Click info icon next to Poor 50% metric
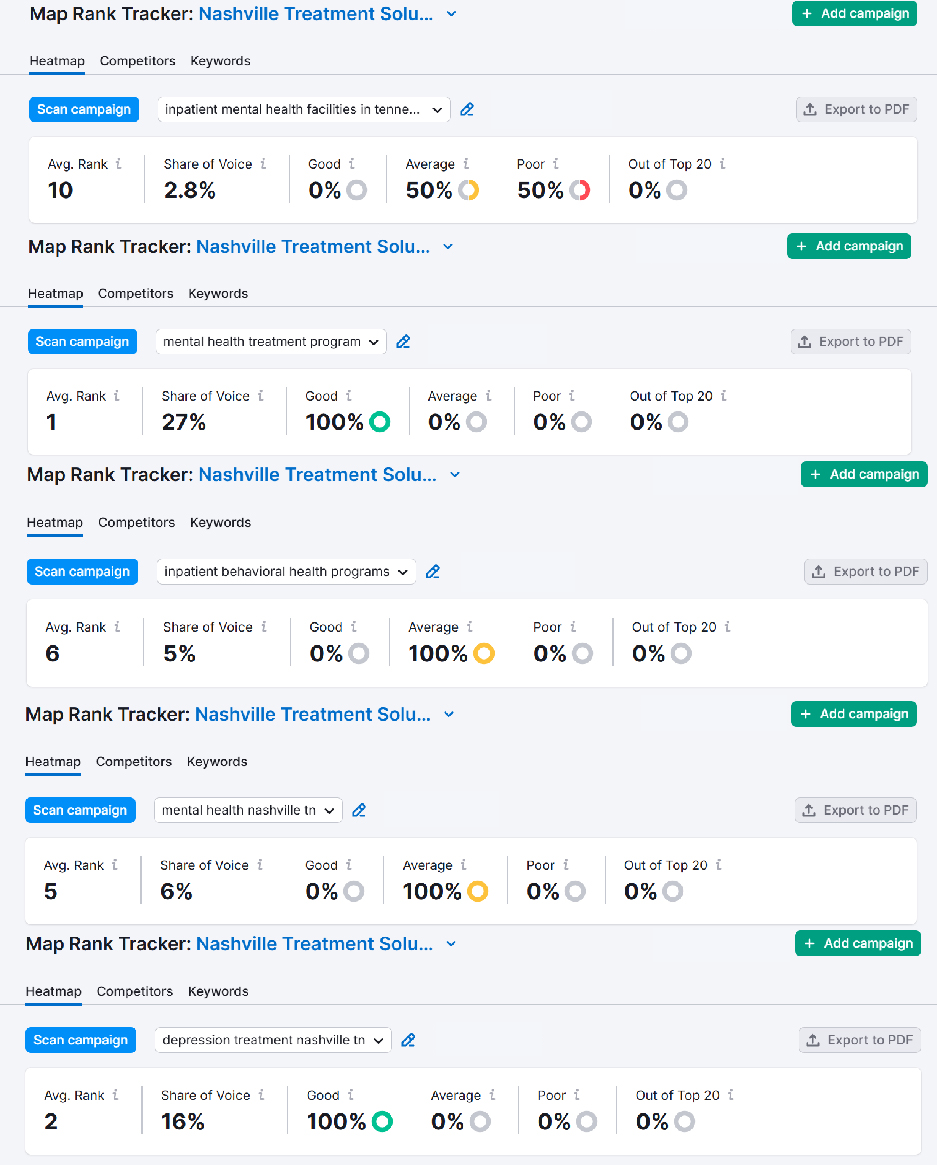This screenshot has height=1165, width=937. click(x=555, y=164)
